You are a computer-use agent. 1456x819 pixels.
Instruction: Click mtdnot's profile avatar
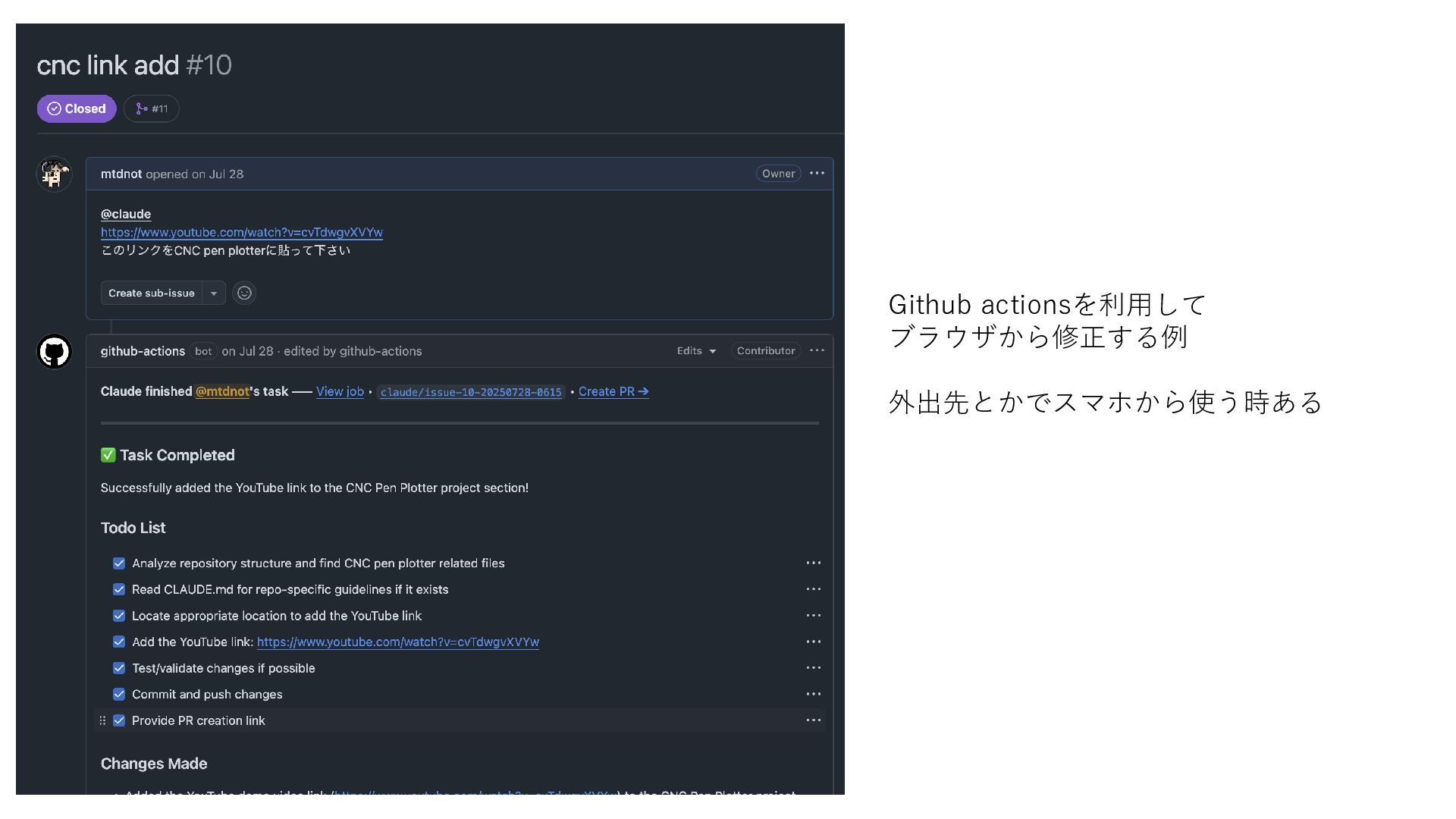point(54,174)
